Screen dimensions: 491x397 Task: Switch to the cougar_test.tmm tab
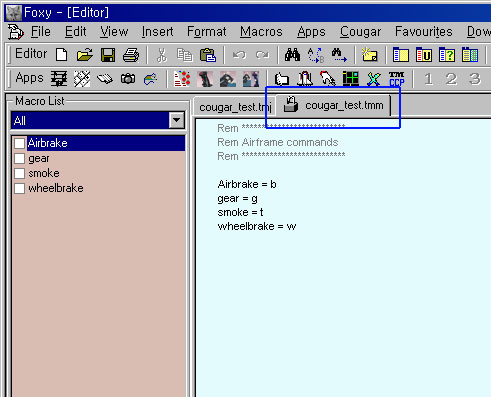click(x=333, y=106)
